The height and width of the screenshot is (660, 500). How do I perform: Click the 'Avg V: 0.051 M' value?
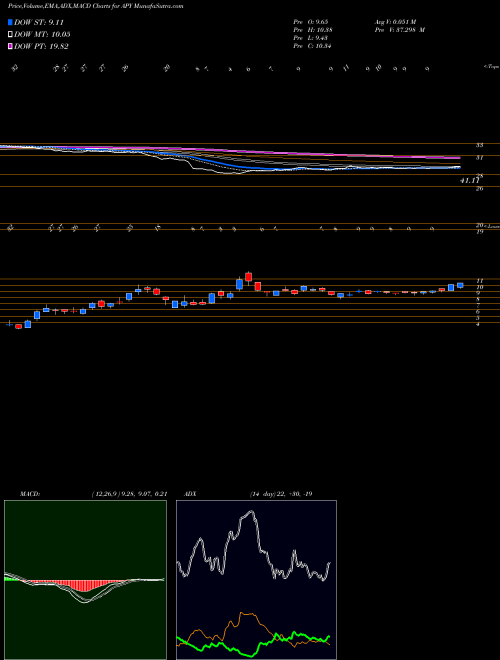(395, 22)
